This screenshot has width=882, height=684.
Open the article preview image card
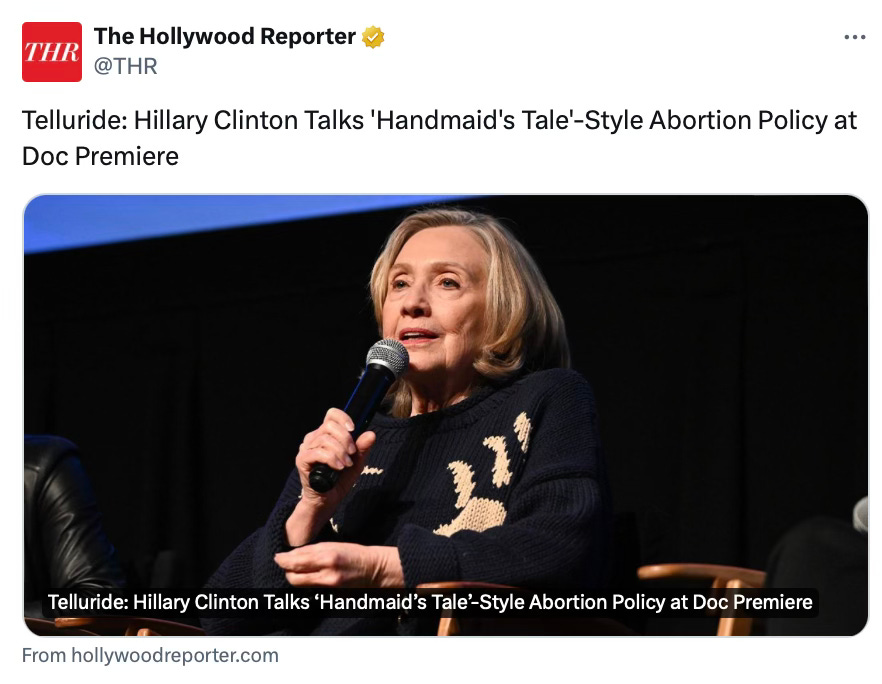coord(446,415)
